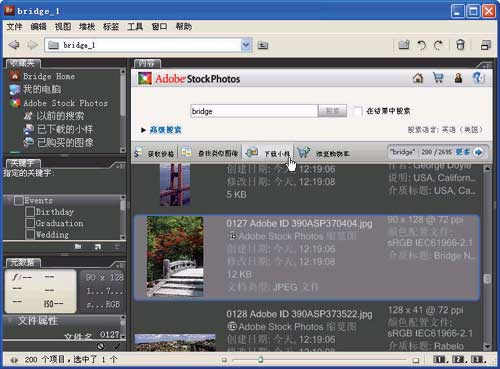The image size is (500, 369).
Task: Open 已下载的小样 downloaded comps
Action: click(x=59, y=129)
